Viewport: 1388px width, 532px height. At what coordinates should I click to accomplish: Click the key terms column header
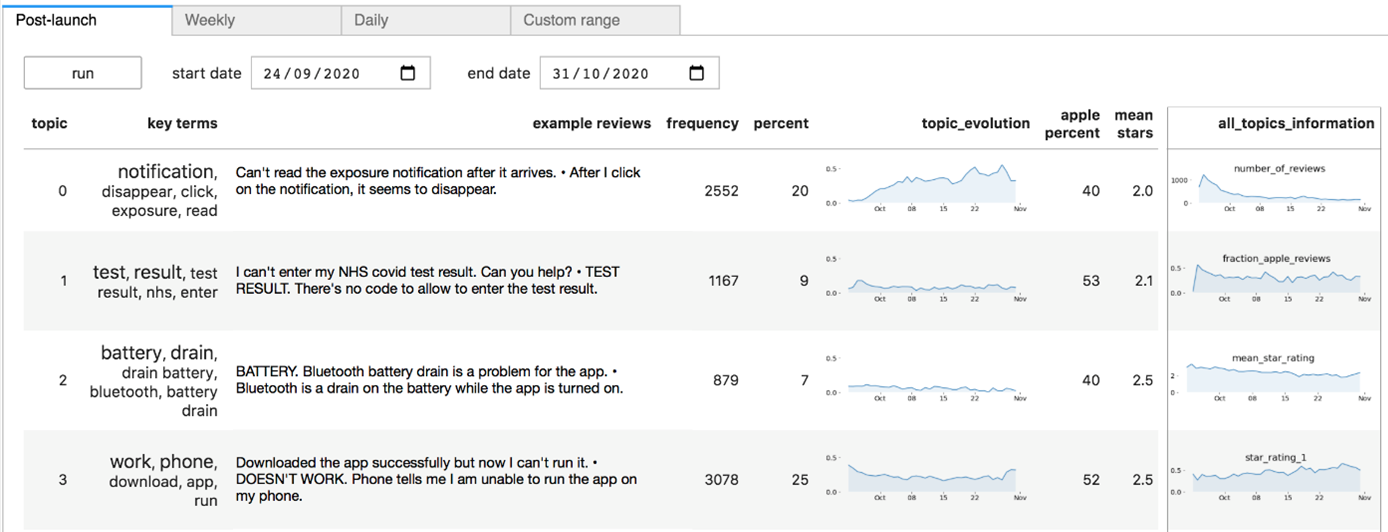click(182, 124)
